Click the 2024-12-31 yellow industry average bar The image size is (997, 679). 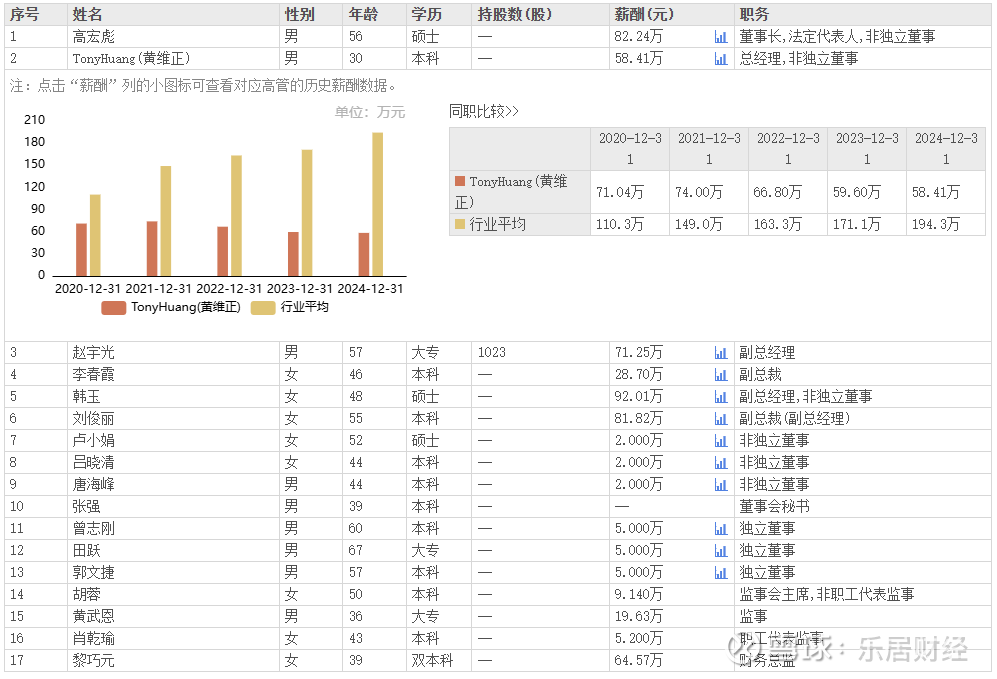point(378,204)
